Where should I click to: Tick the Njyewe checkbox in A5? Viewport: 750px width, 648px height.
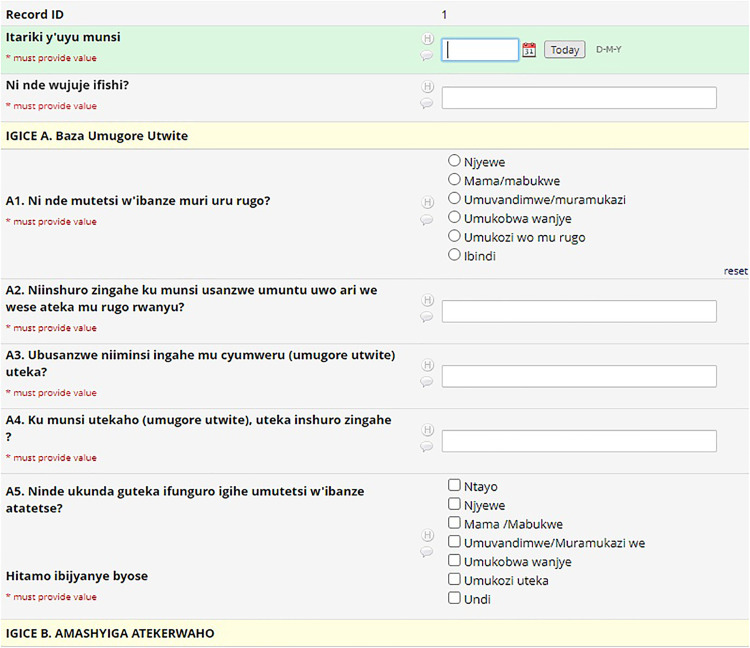pos(454,504)
